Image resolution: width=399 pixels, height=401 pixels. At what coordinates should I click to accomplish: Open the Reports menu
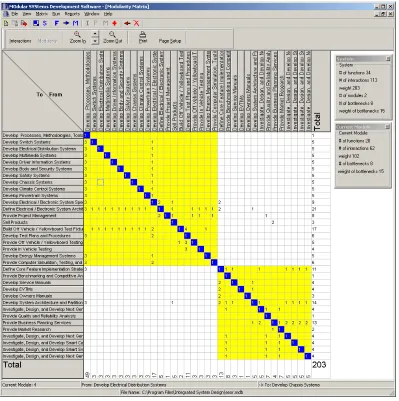pyautogui.click(x=72, y=14)
